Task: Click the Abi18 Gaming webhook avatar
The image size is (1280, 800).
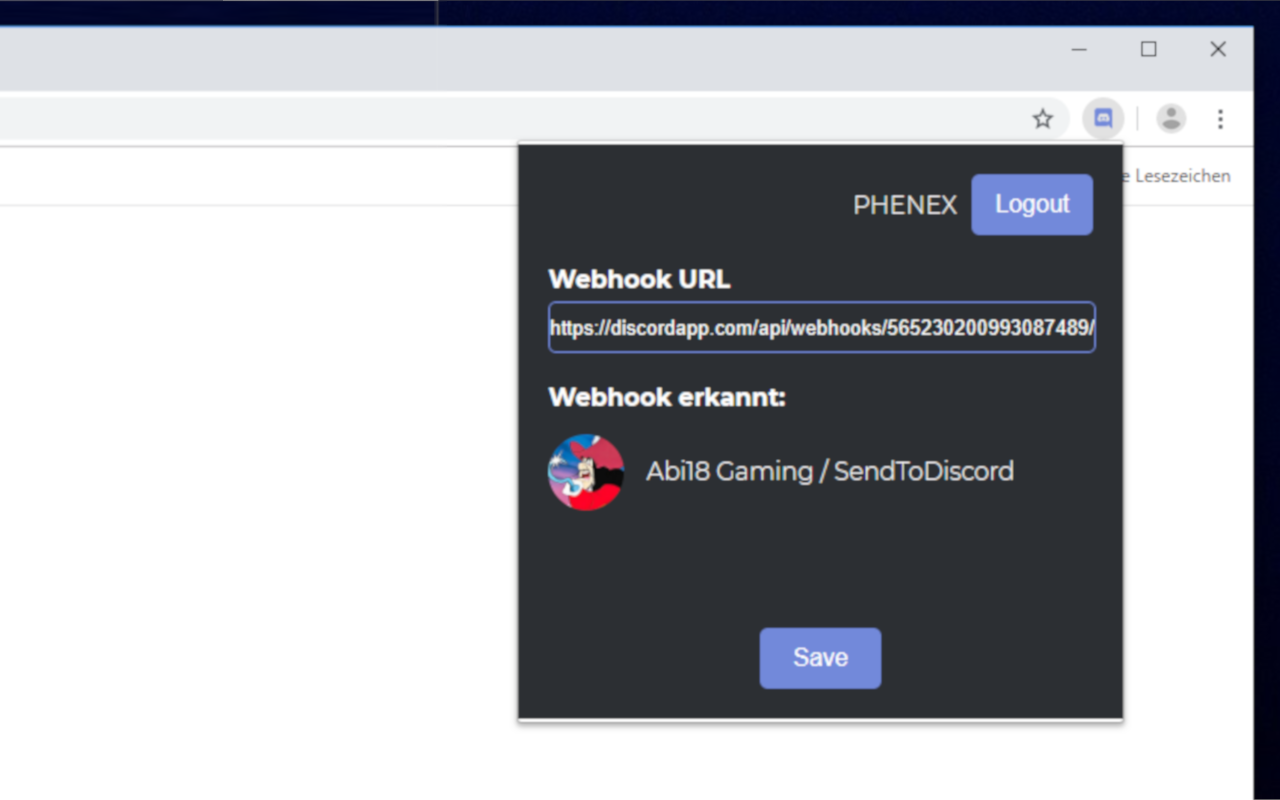Action: pyautogui.click(x=586, y=472)
